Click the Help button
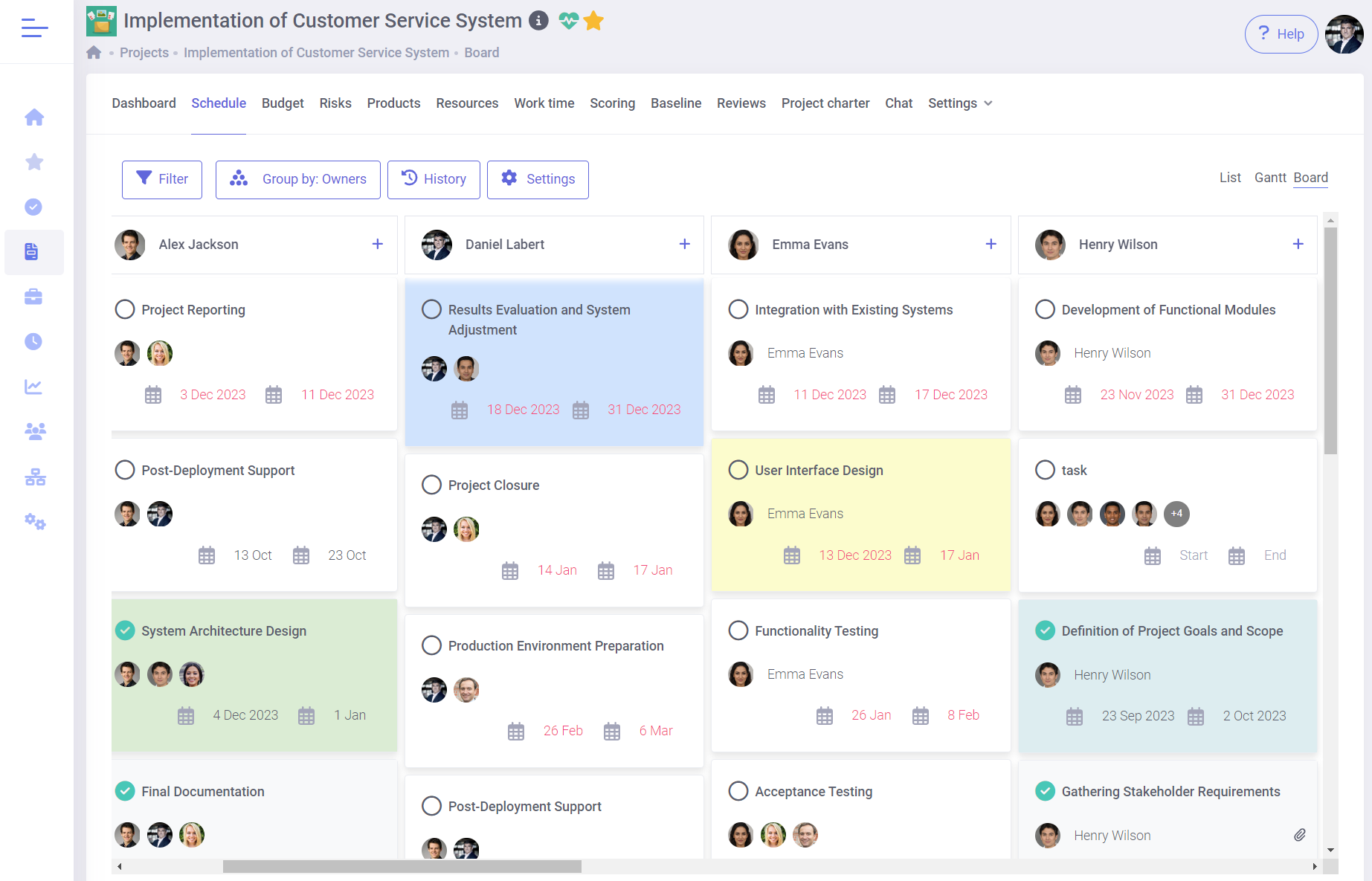Screen dimensions: 1372x881 coord(1281,34)
